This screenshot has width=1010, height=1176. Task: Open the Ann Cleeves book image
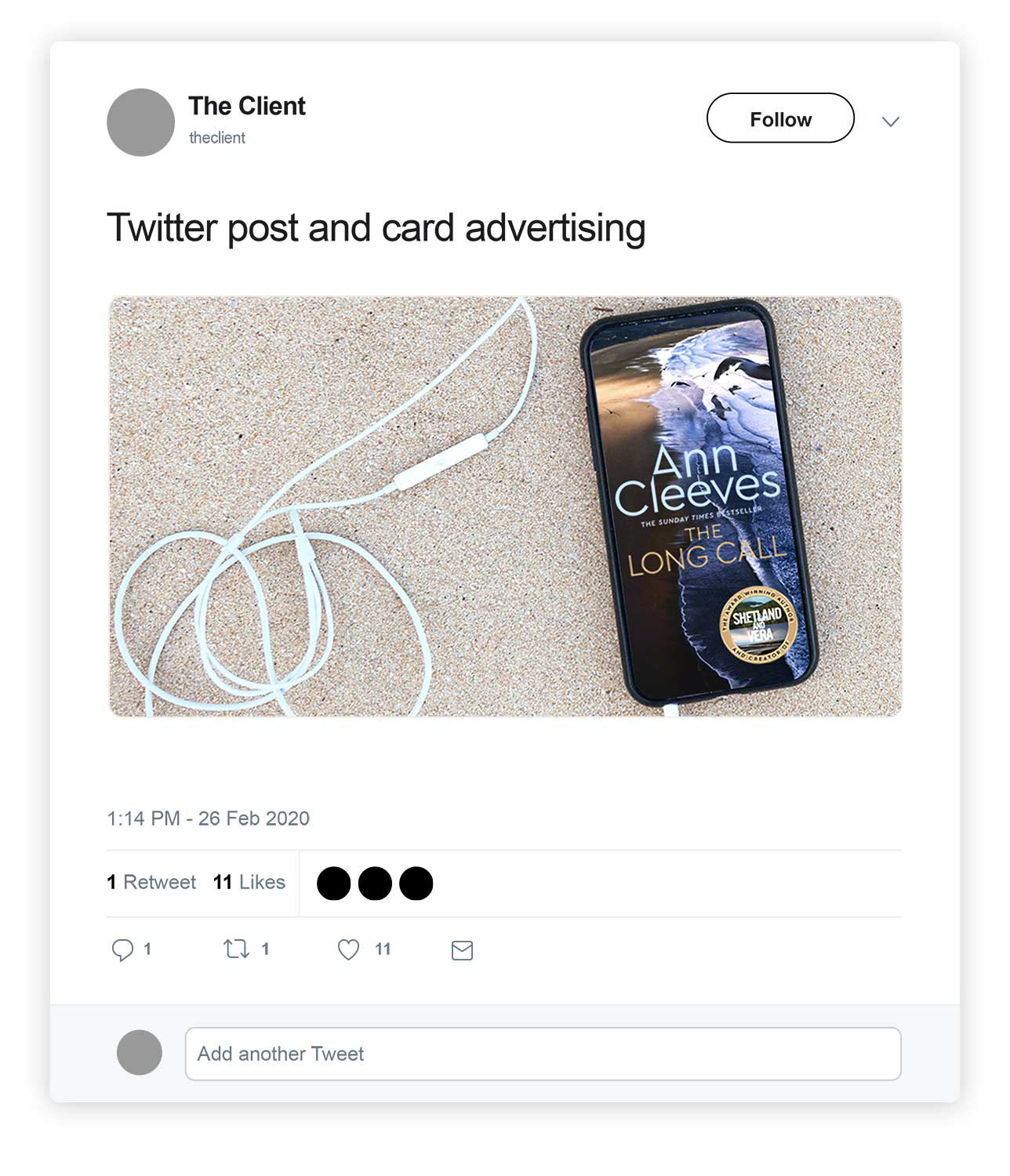tap(505, 506)
